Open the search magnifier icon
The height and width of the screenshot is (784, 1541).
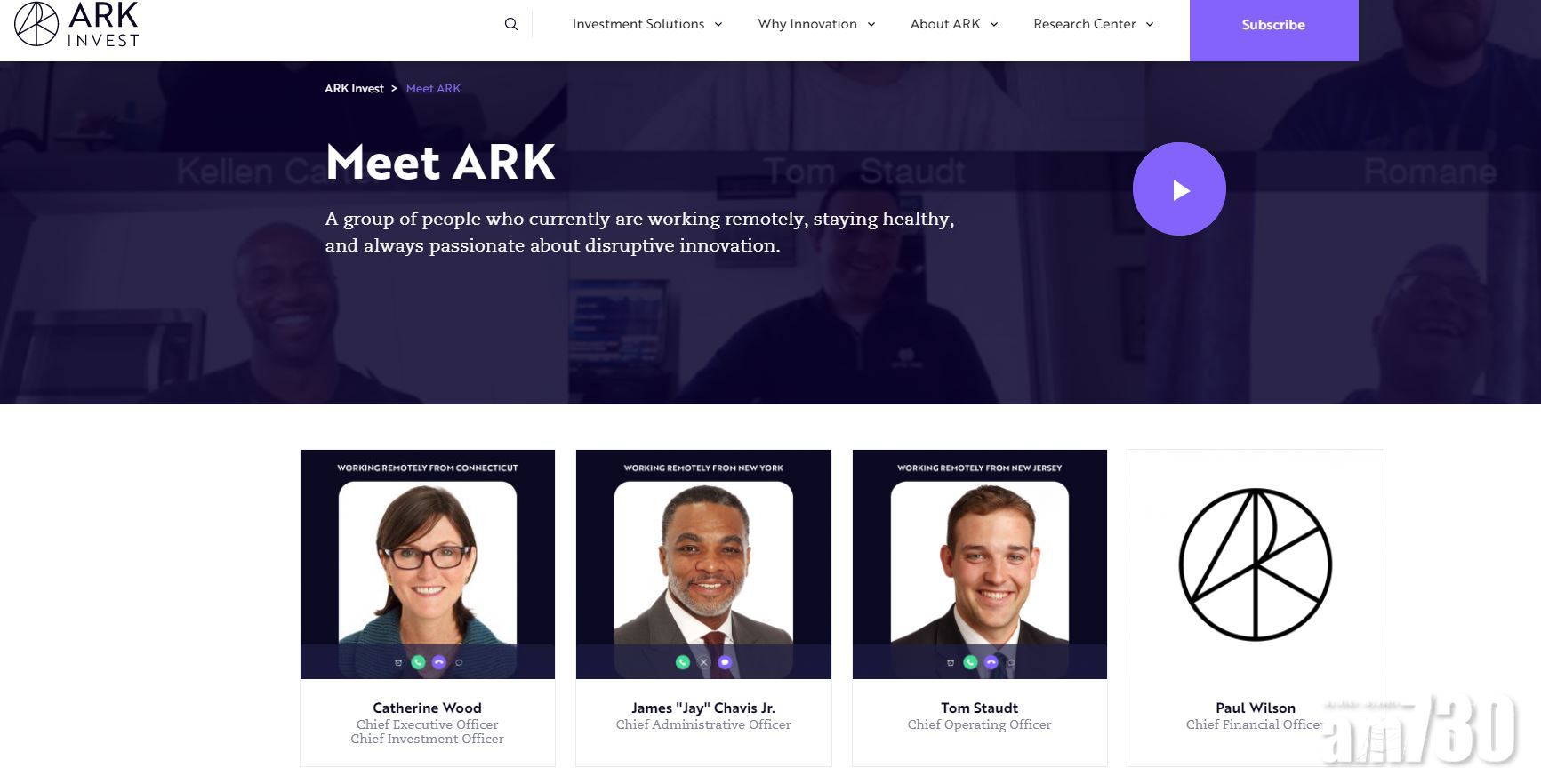point(511,24)
